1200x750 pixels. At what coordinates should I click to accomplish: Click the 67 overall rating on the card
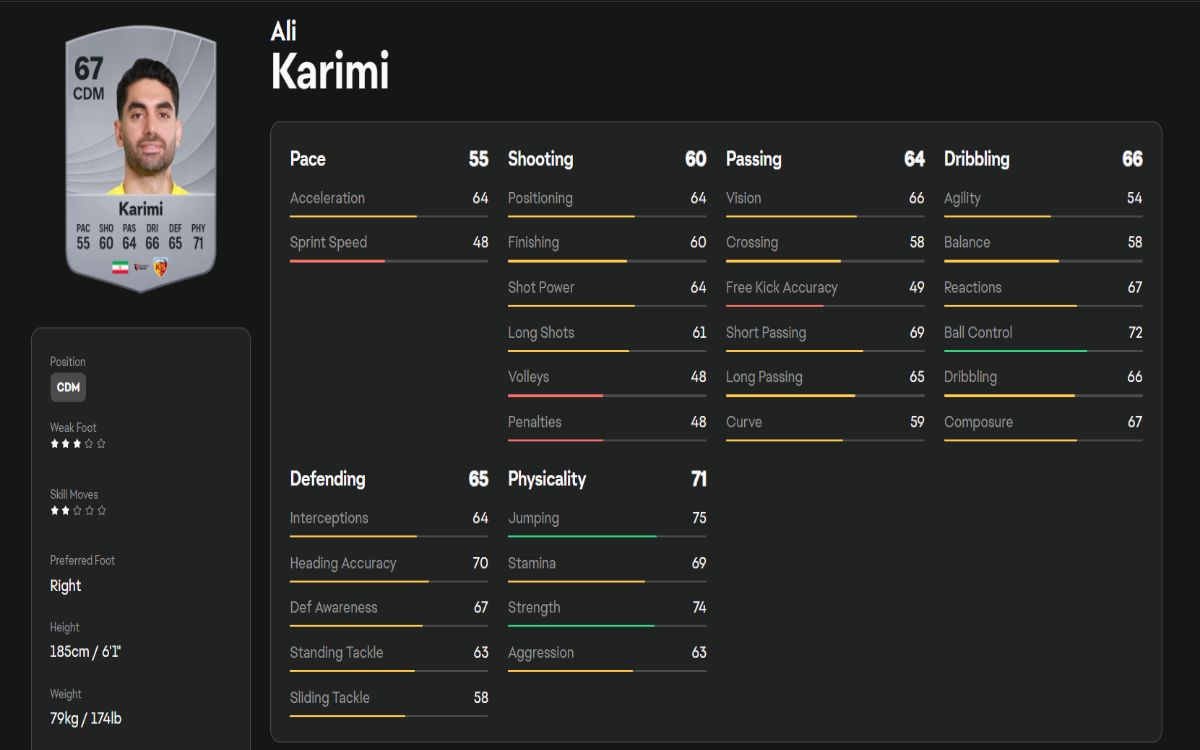click(88, 69)
